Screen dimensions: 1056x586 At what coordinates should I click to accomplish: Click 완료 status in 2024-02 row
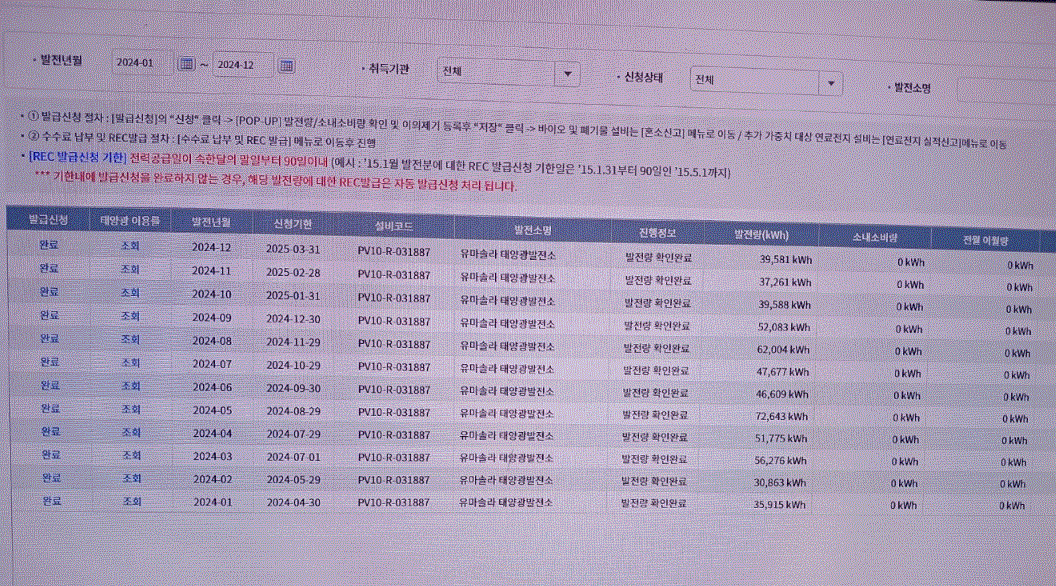[x=51, y=478]
